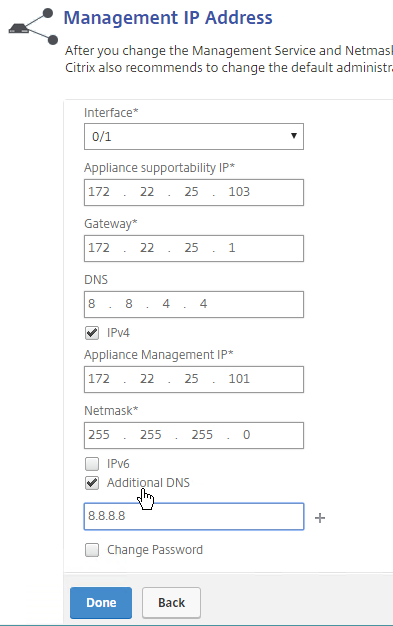Viewport: 393px width, 626px height.
Task: Select the Interface 0/1 combo box
Action: tap(194, 137)
